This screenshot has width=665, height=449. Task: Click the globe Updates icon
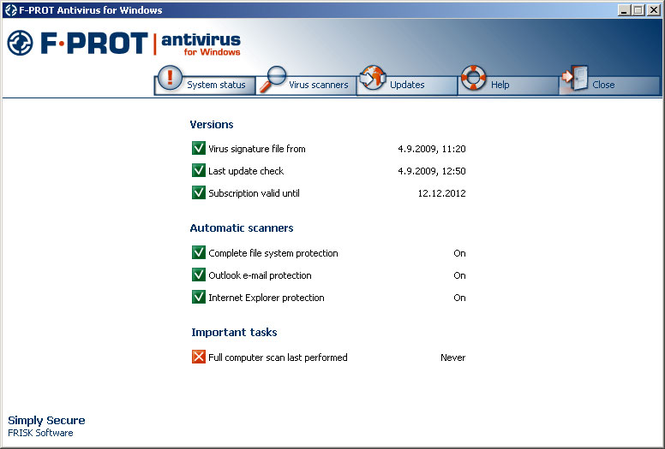[372, 78]
